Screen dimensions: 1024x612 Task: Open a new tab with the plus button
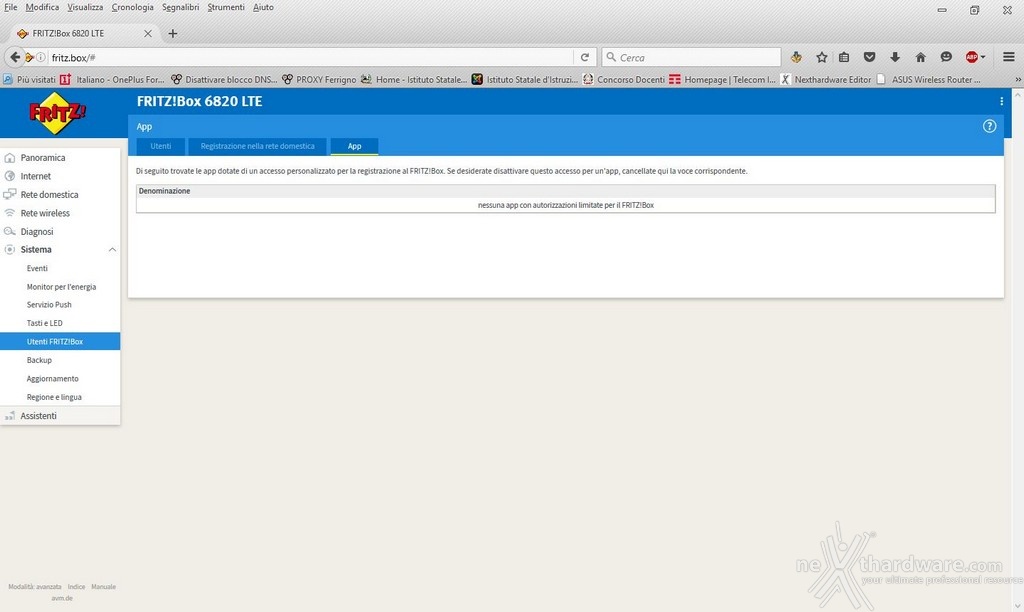click(x=172, y=33)
